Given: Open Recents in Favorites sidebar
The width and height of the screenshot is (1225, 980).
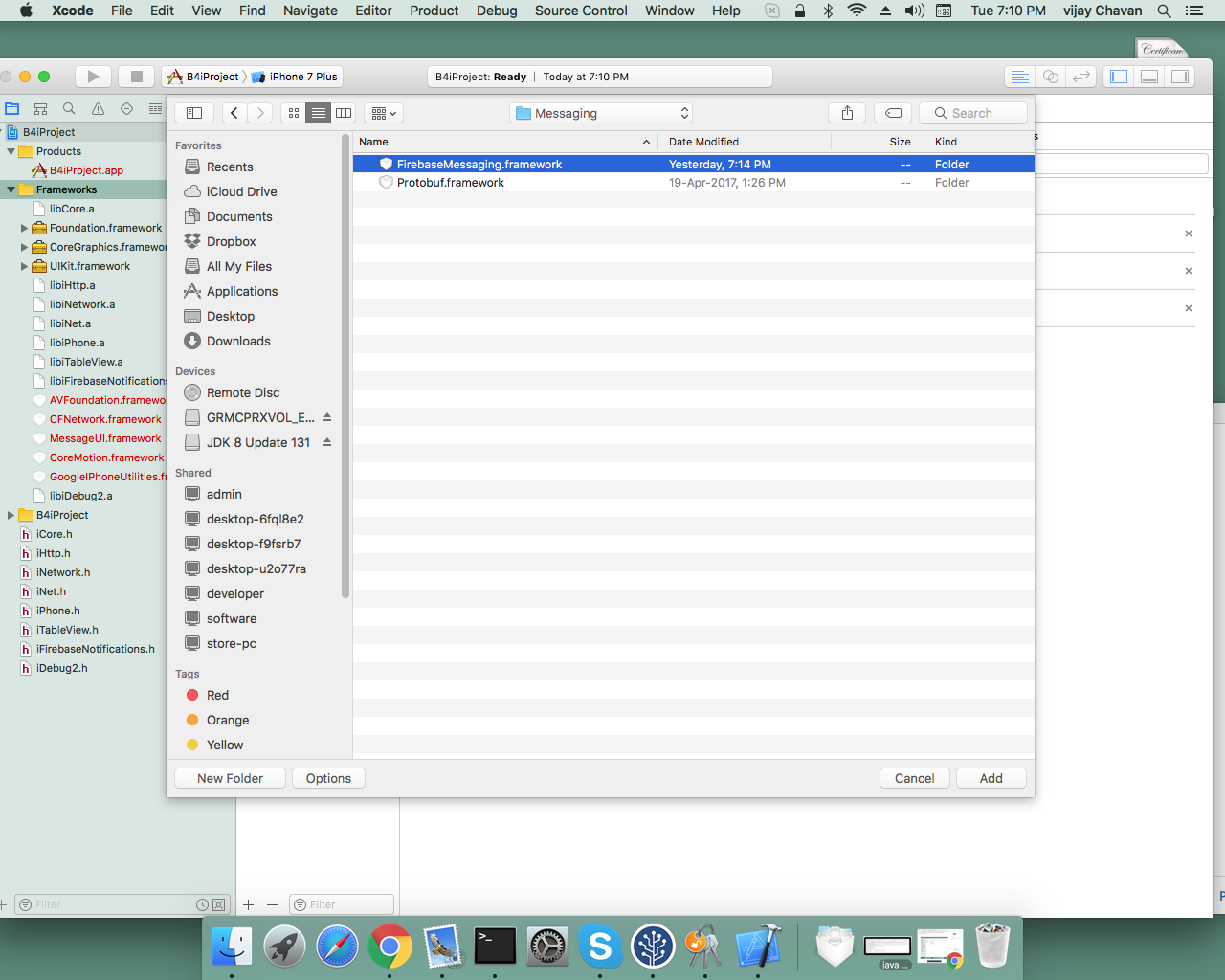Looking at the screenshot, I should [230, 167].
